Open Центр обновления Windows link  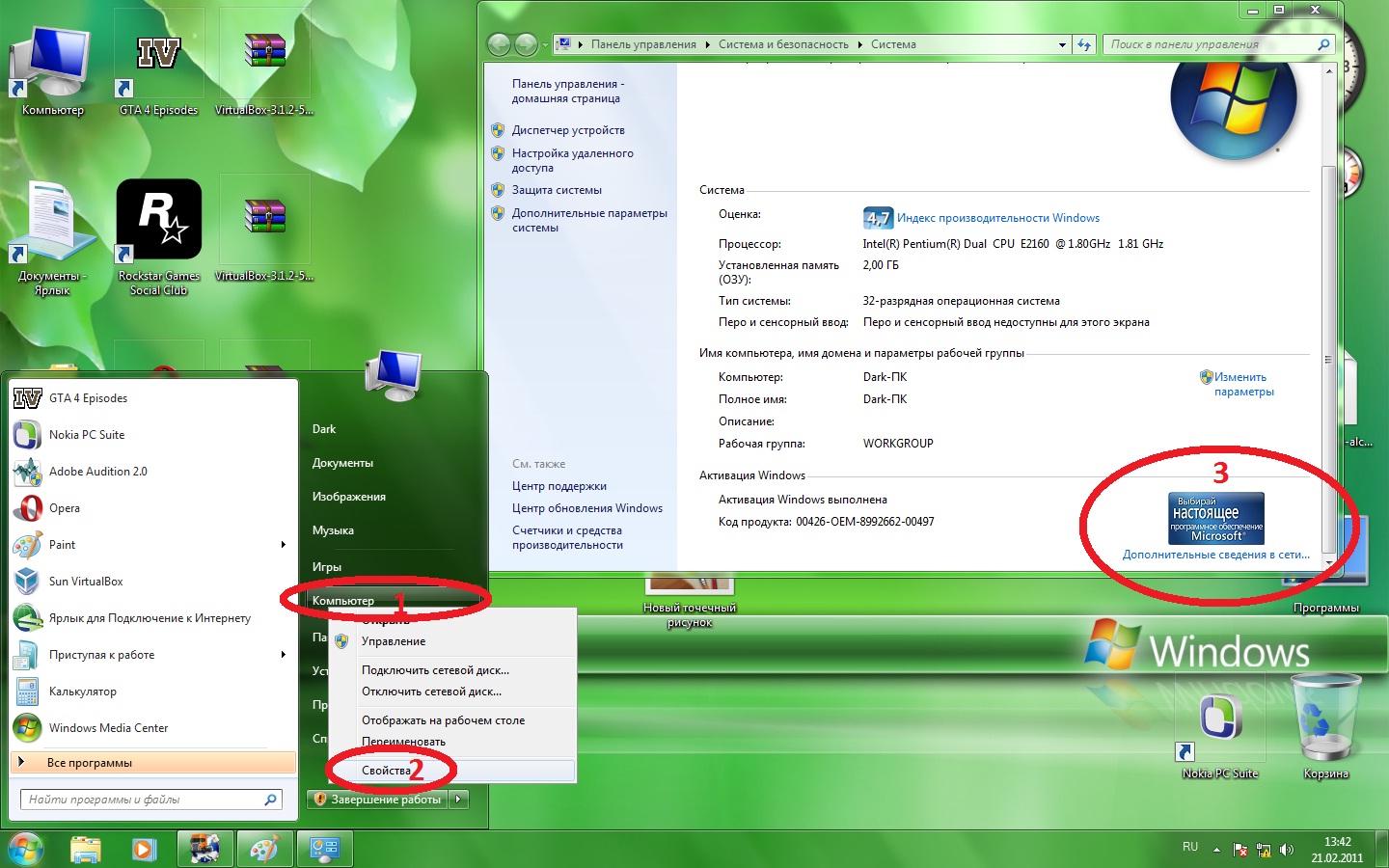click(x=587, y=508)
